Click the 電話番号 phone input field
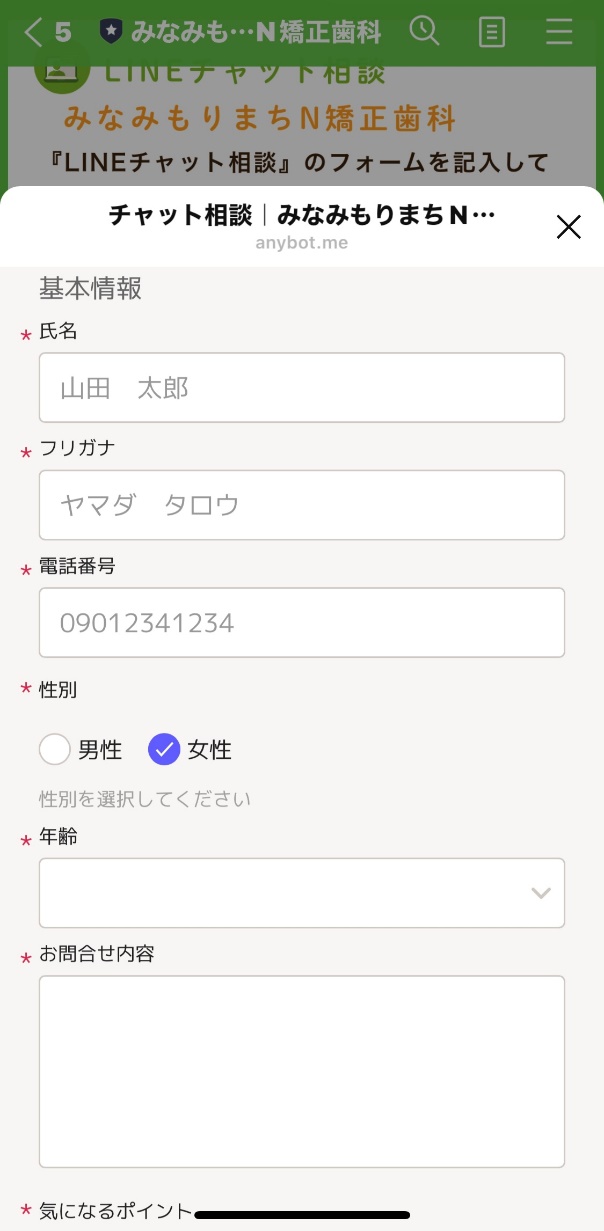Screen dimensions: 604x1231 tap(301, 623)
